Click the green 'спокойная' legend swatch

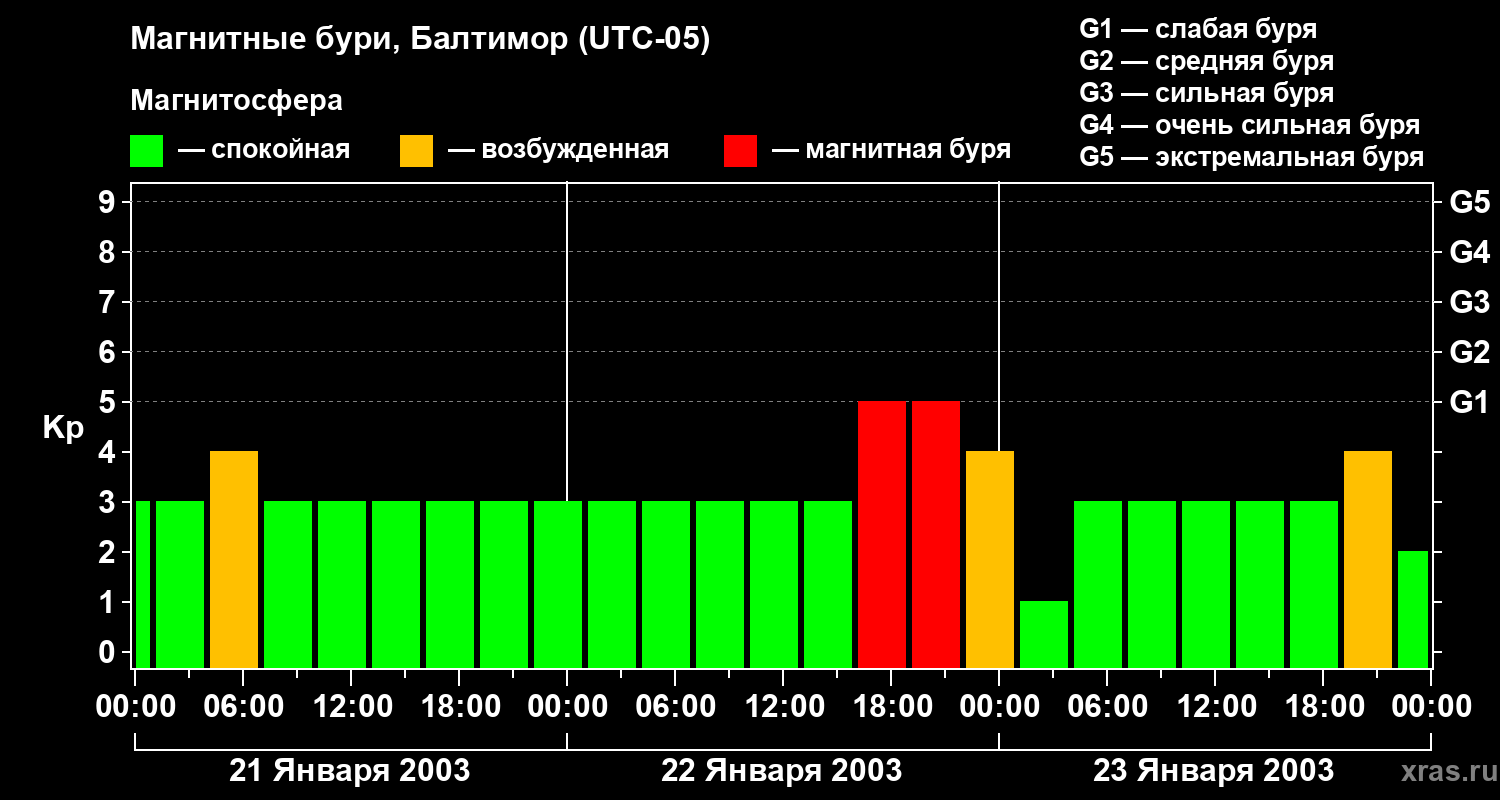point(146,151)
